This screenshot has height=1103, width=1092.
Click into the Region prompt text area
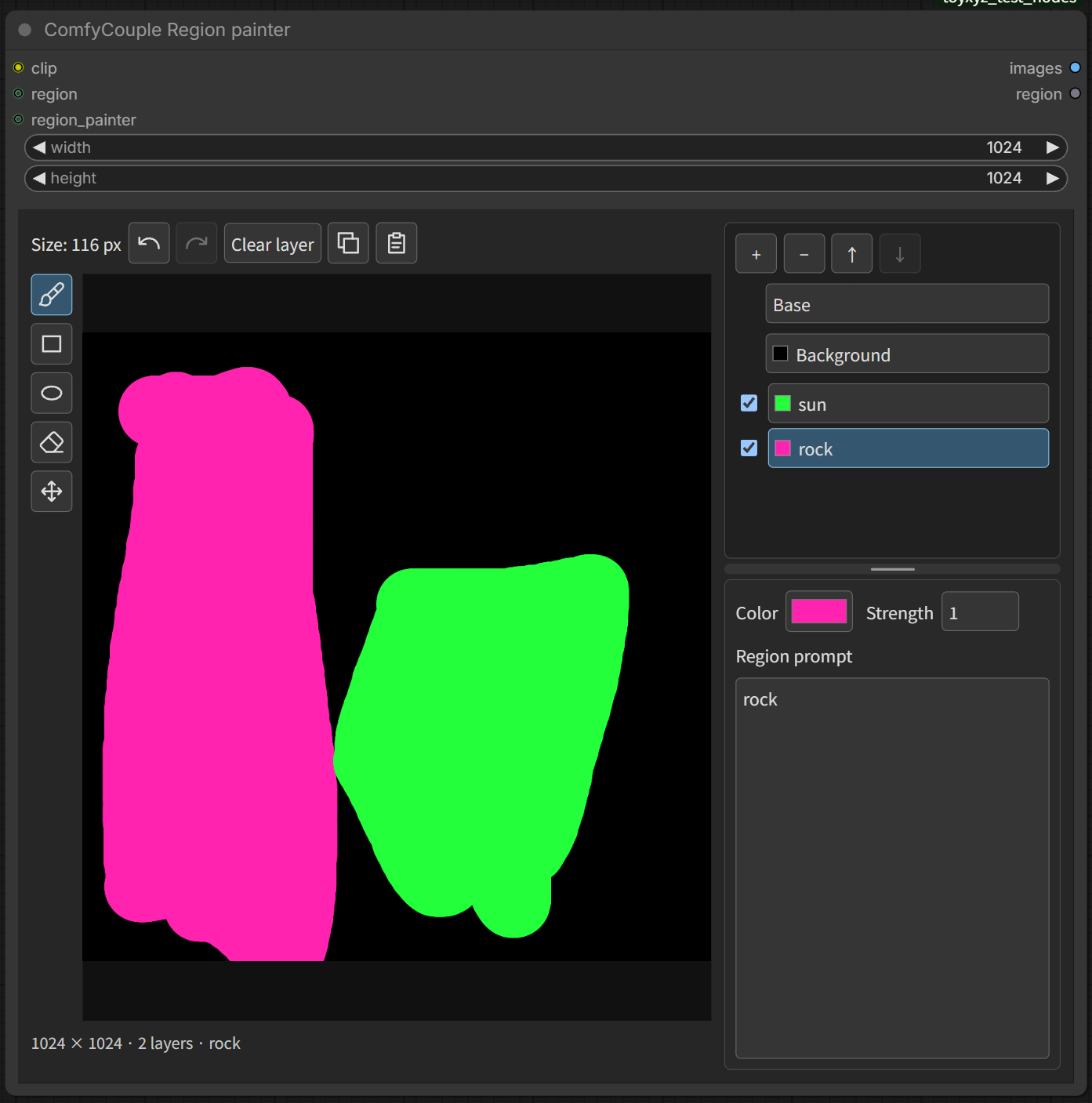point(892,868)
